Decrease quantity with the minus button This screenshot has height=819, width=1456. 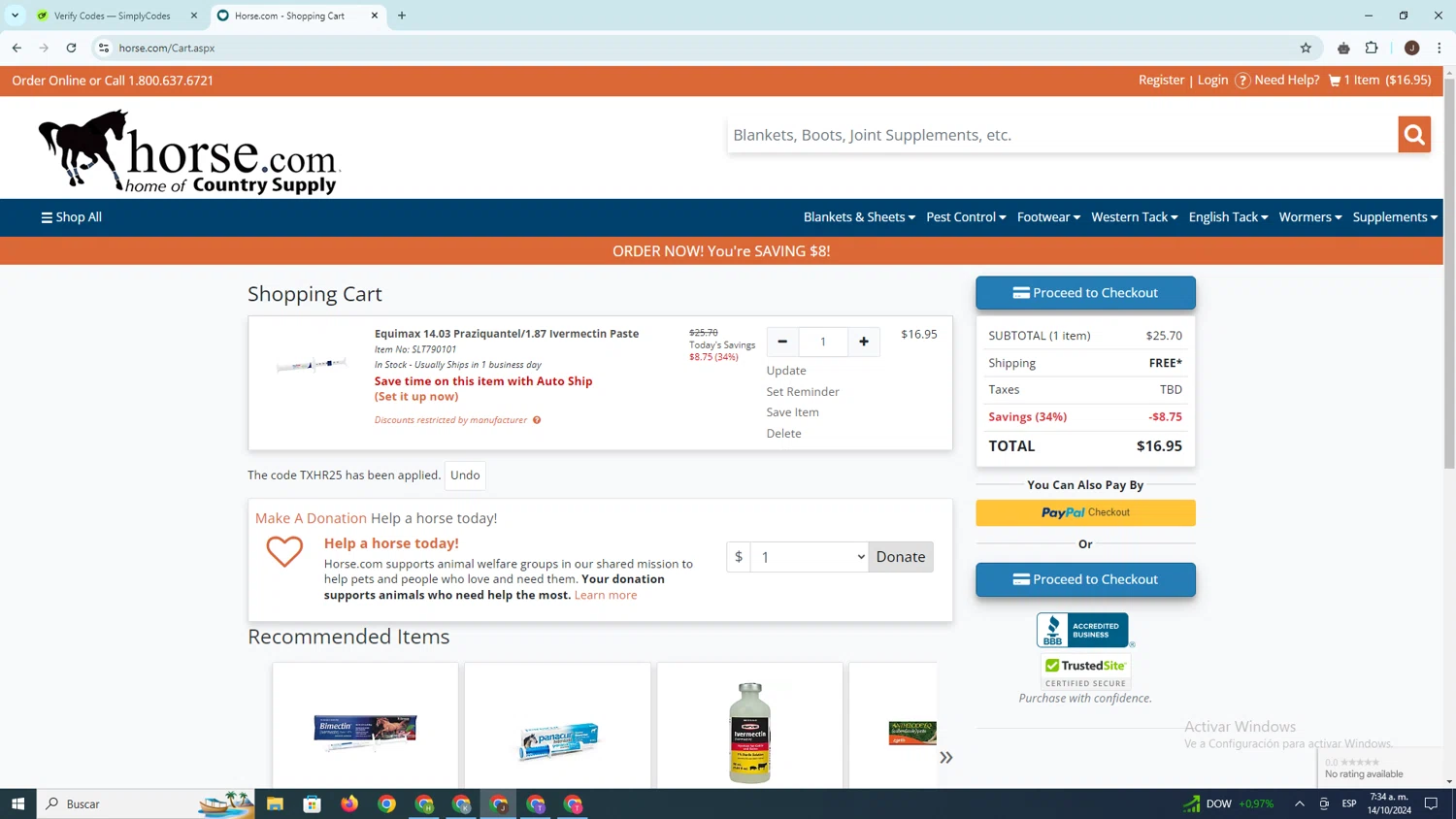(x=782, y=342)
